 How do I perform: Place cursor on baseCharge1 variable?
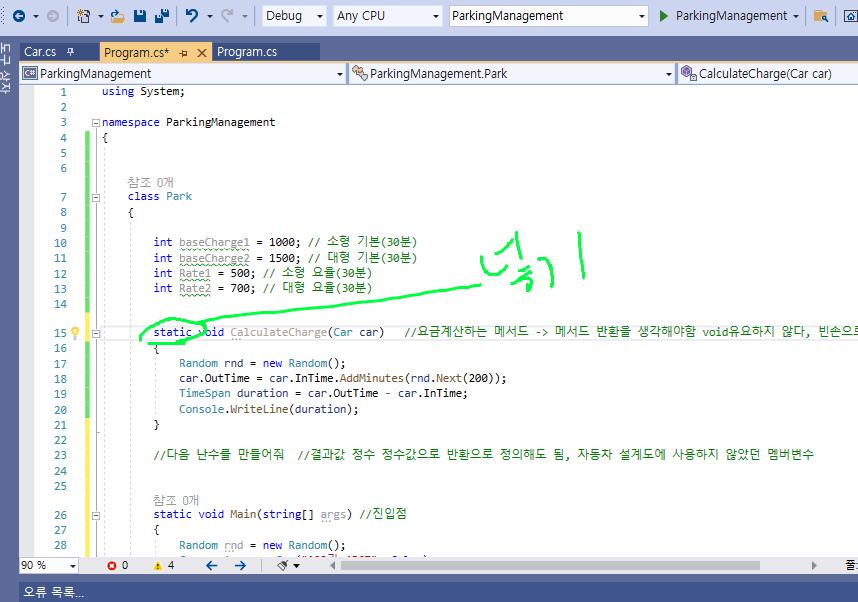[214, 242]
